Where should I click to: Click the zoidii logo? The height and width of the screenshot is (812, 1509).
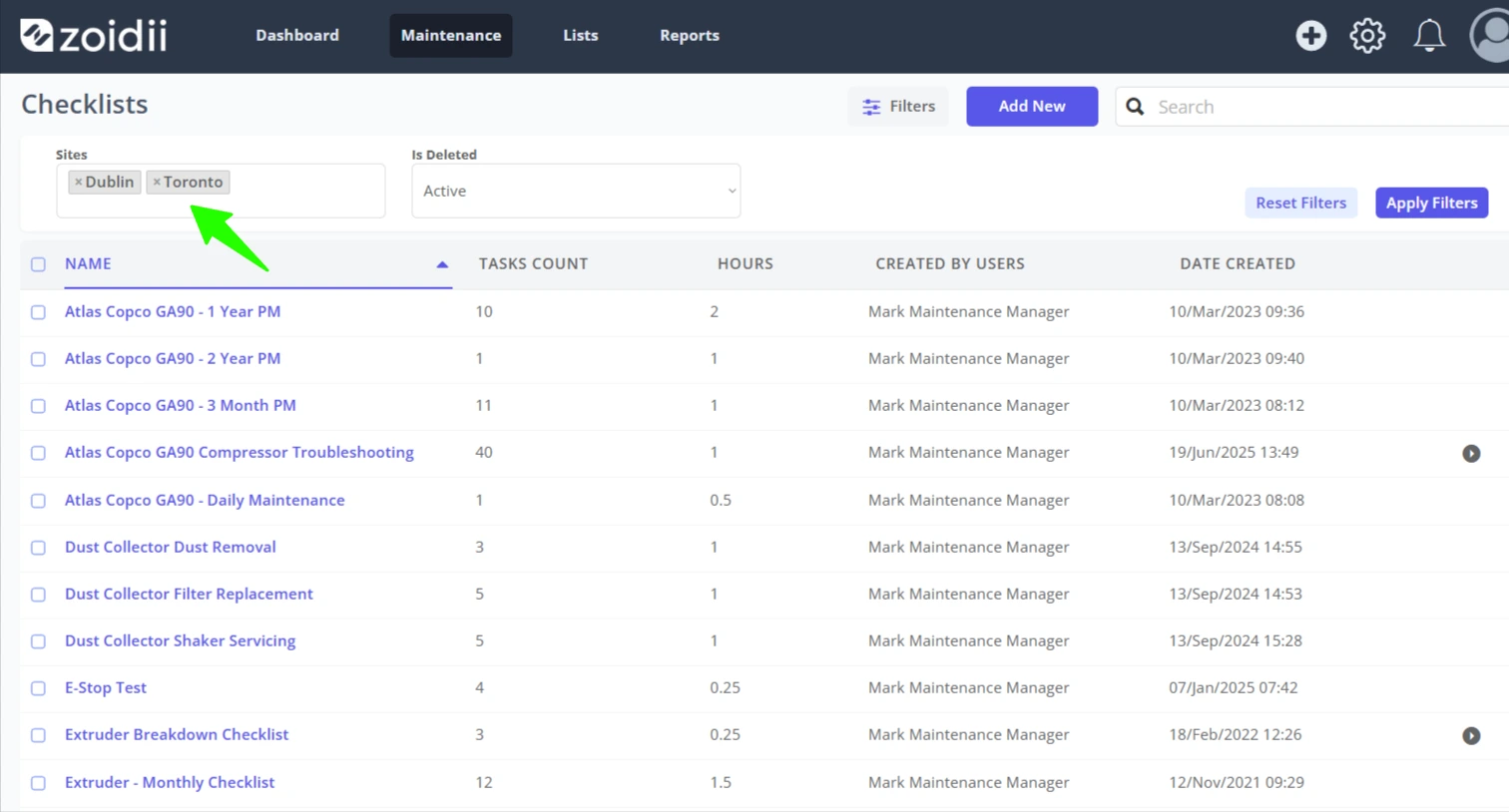click(x=94, y=35)
